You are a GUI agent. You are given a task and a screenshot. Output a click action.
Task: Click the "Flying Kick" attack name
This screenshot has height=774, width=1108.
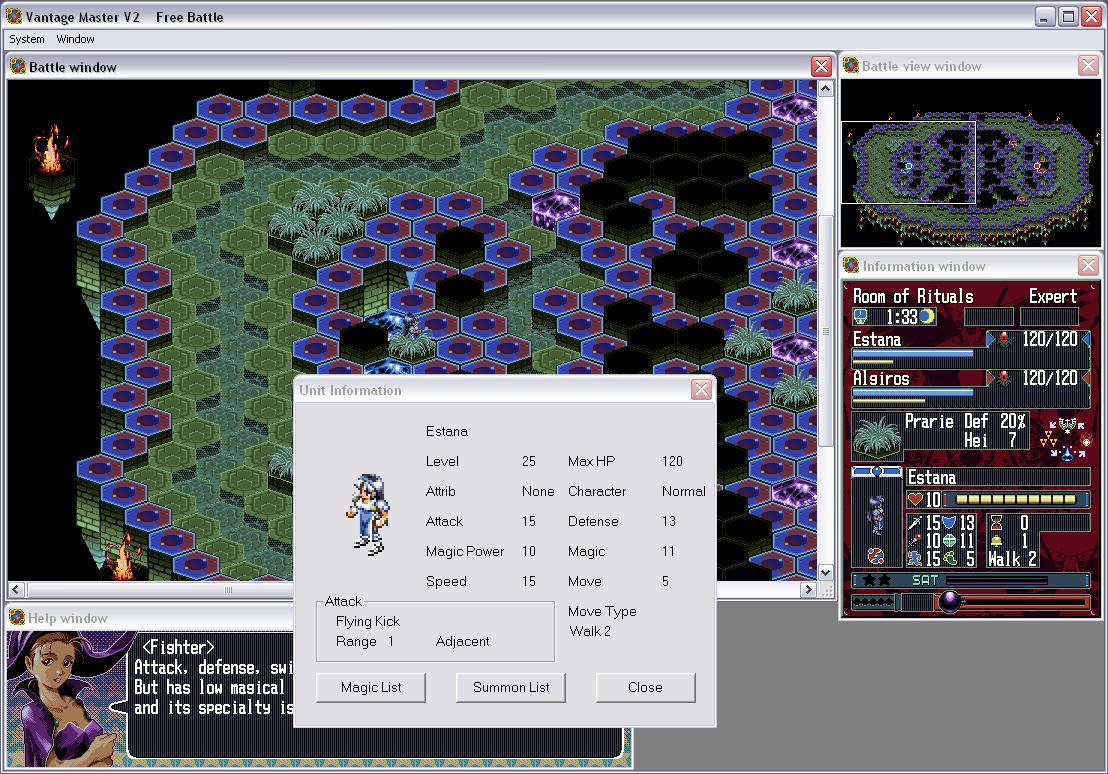pyautogui.click(x=367, y=621)
